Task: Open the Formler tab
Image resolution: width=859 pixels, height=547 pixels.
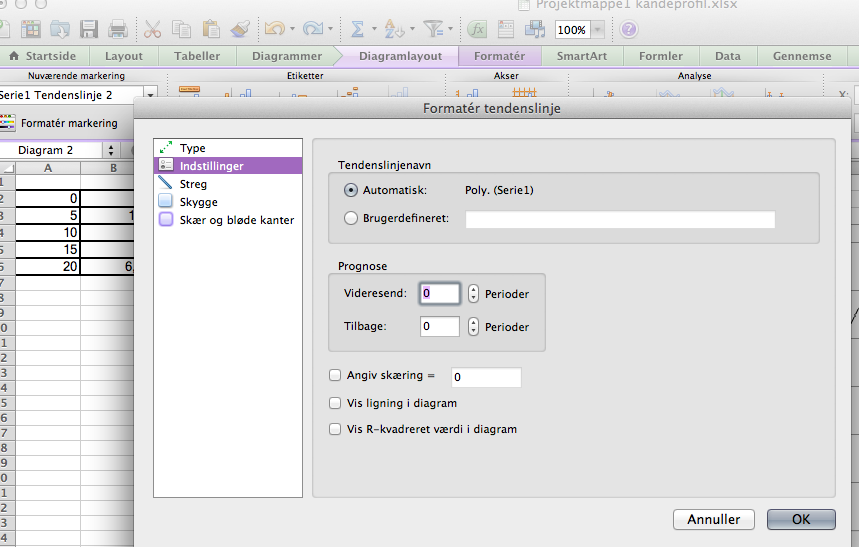Action: (x=661, y=56)
